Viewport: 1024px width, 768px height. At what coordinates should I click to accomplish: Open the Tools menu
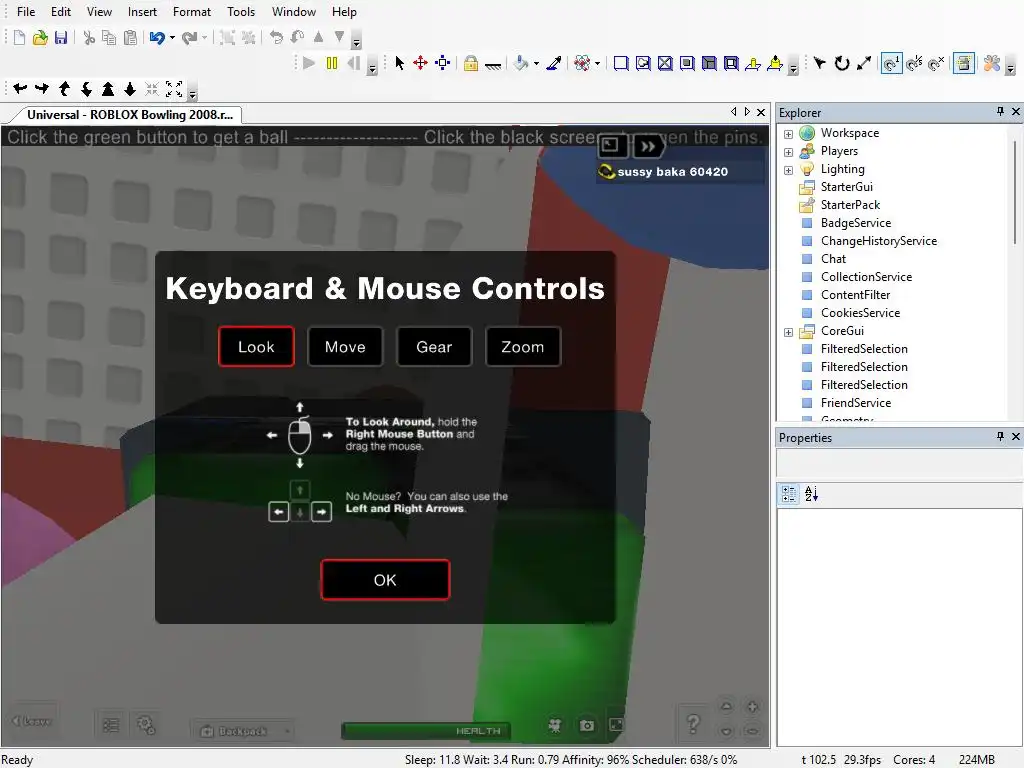coord(241,12)
